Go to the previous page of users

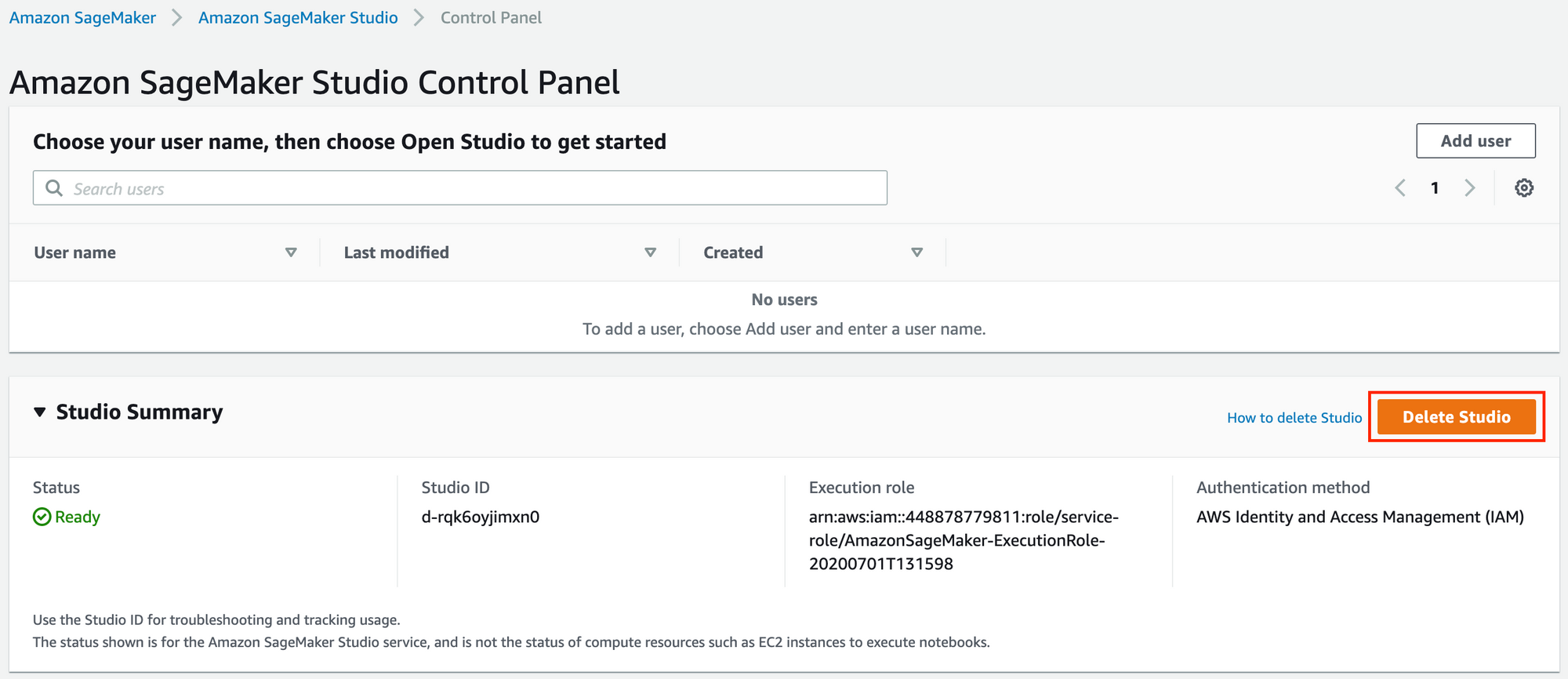(x=1400, y=188)
